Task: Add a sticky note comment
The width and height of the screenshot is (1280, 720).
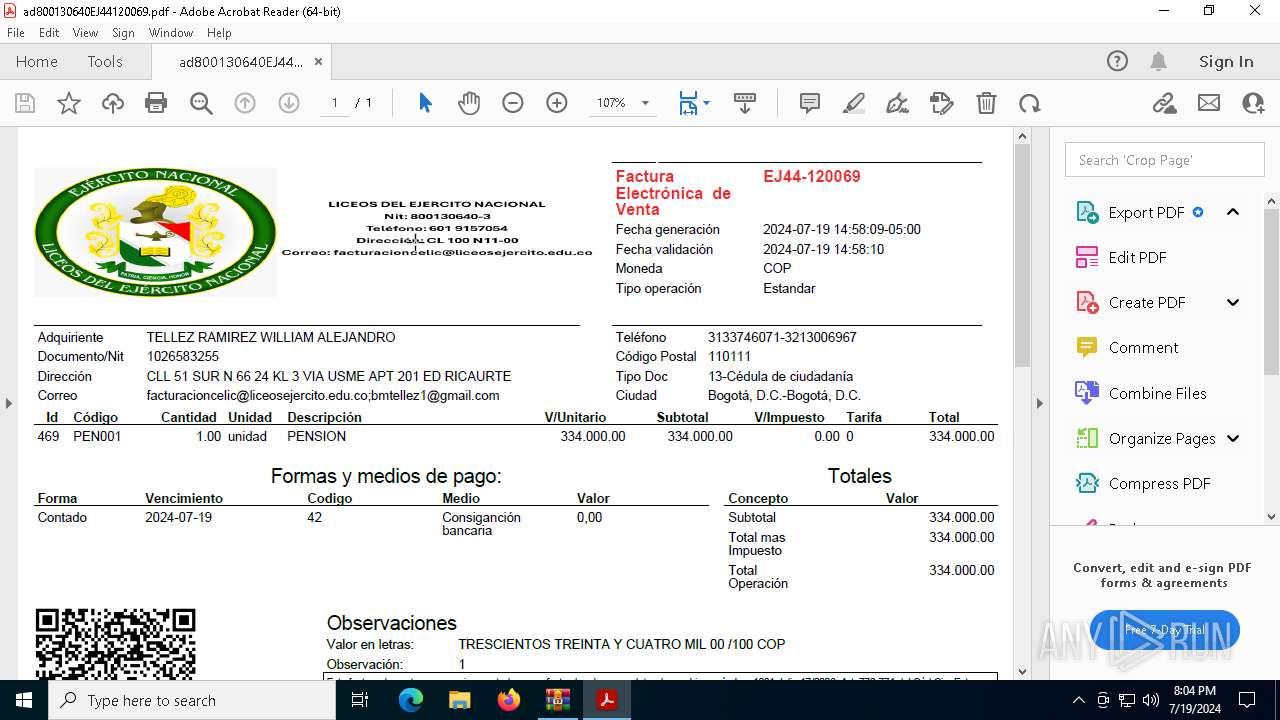Action: (x=810, y=103)
